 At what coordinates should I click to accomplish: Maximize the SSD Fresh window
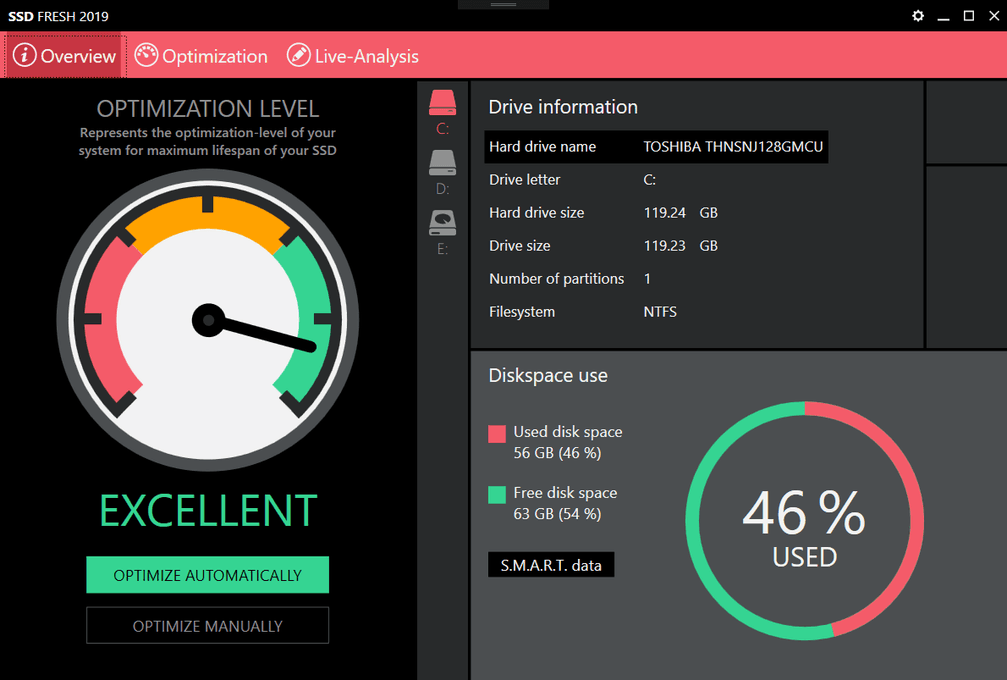point(968,16)
